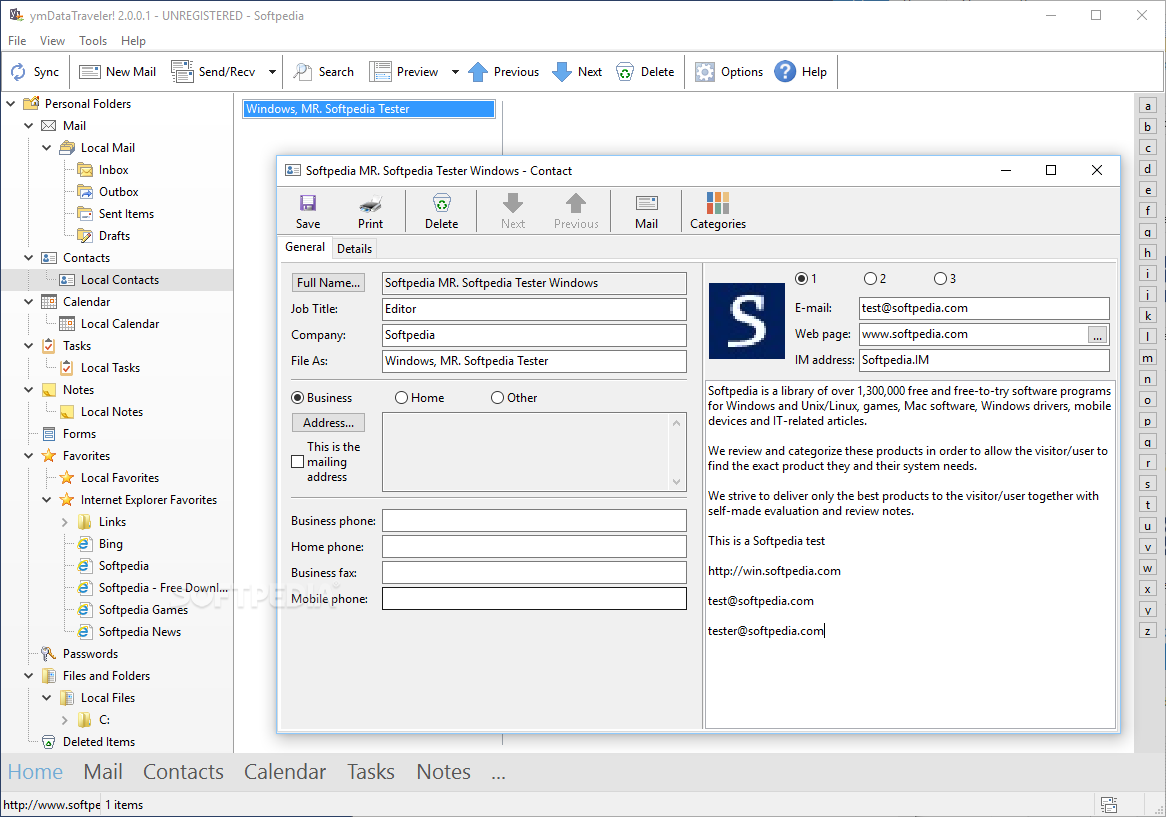Select e-mail radio option 3

[940, 279]
